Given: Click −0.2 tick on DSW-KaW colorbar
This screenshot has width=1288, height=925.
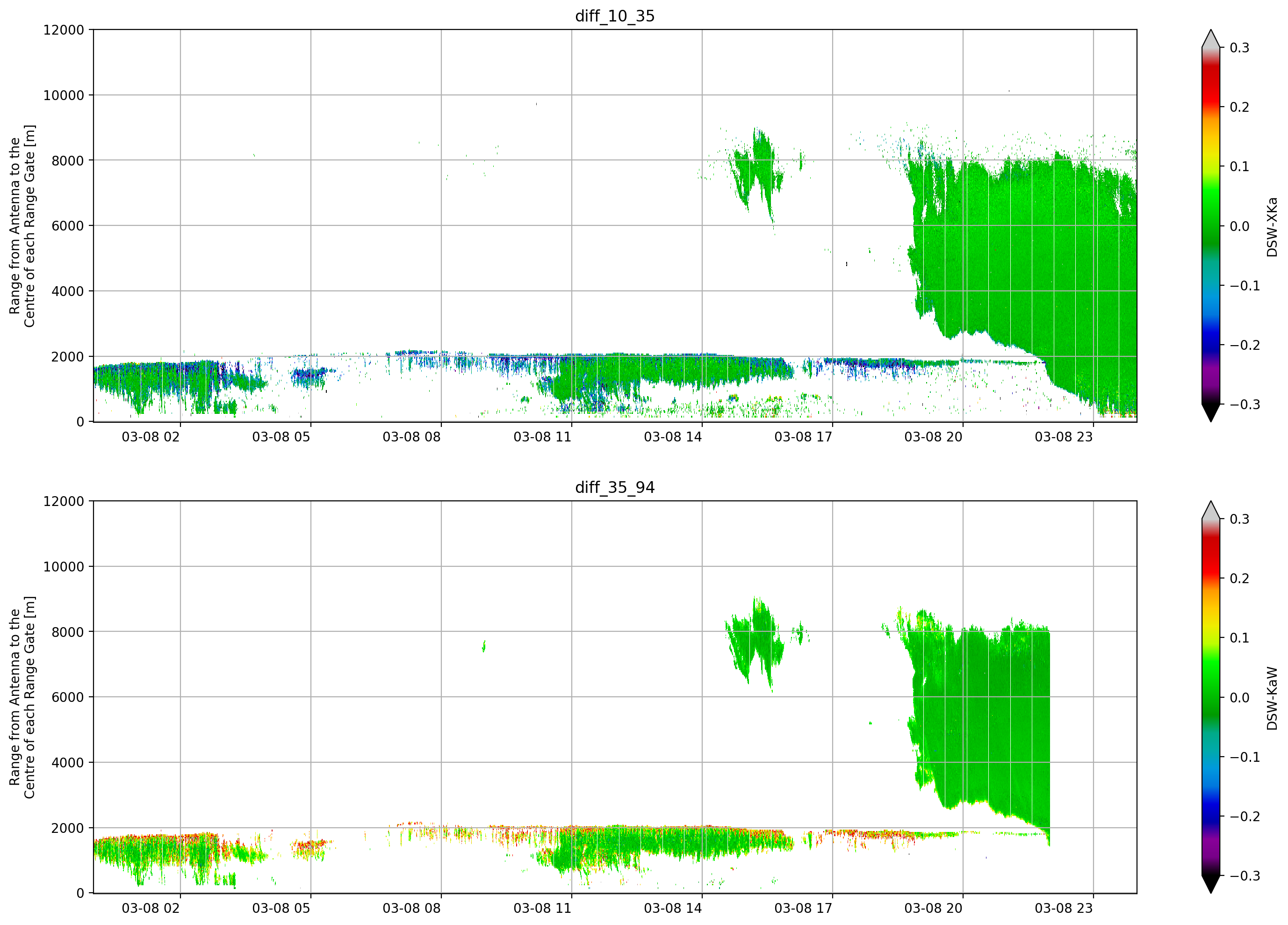Looking at the screenshot, I should click(x=1245, y=817).
